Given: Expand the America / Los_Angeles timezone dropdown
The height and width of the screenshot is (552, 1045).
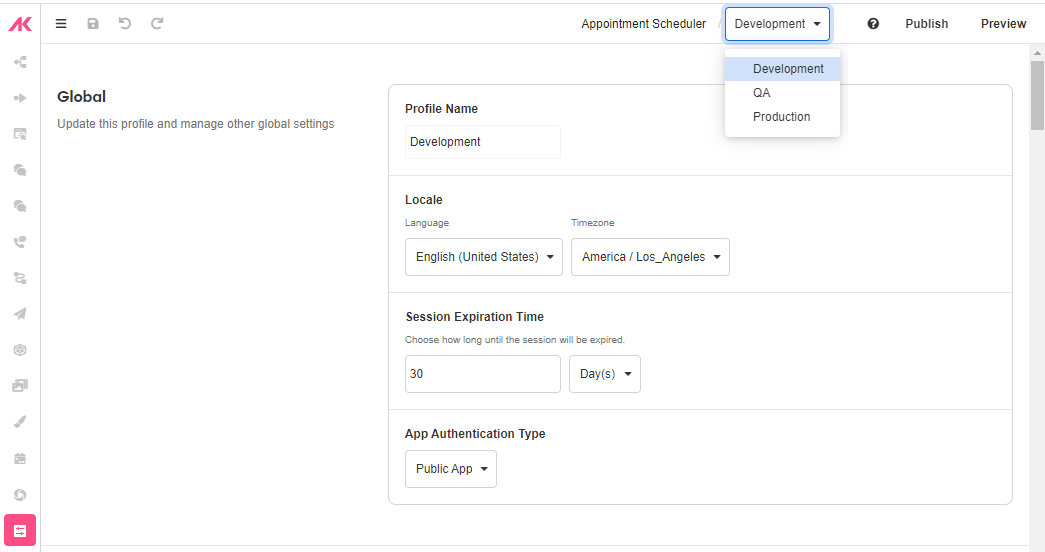Looking at the screenshot, I should [x=650, y=257].
